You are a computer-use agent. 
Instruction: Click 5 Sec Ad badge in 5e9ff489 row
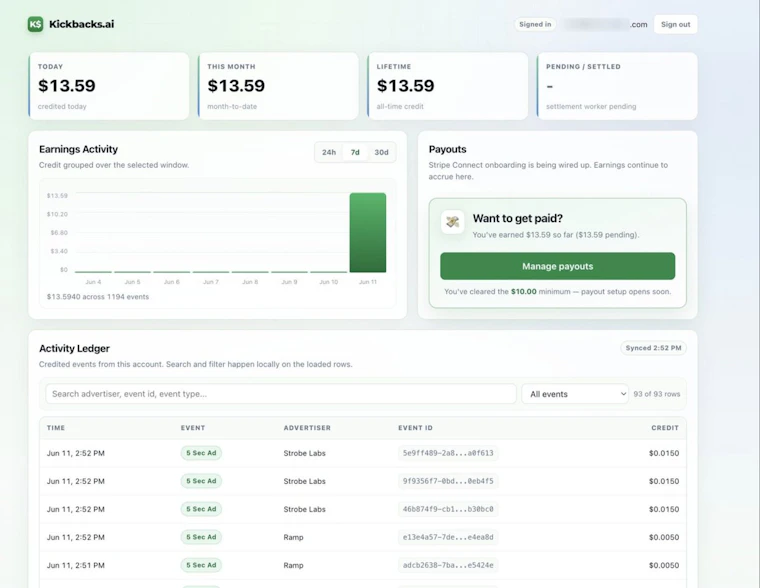pos(201,453)
